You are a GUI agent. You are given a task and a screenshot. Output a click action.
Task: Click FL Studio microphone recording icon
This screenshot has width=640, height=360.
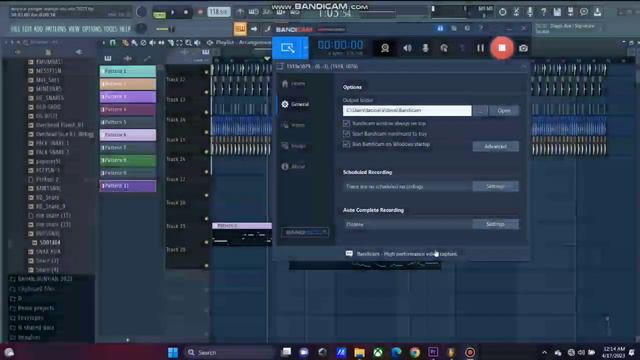click(530, 12)
